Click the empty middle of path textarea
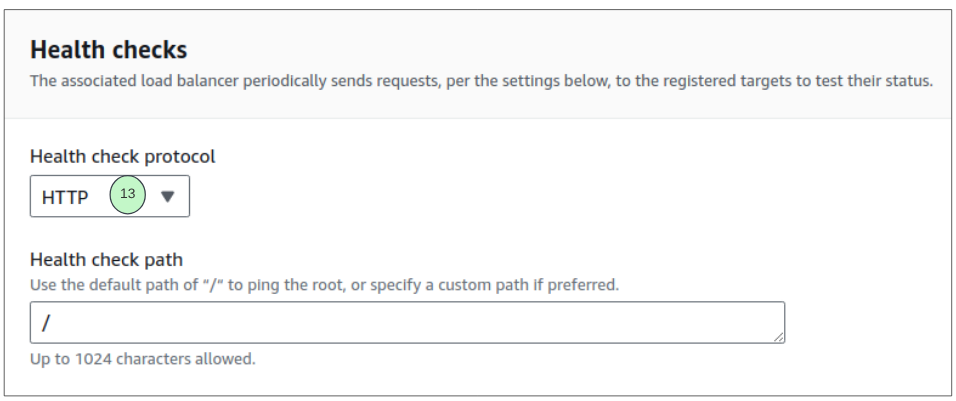Image resolution: width=956 pixels, height=401 pixels. (x=407, y=322)
